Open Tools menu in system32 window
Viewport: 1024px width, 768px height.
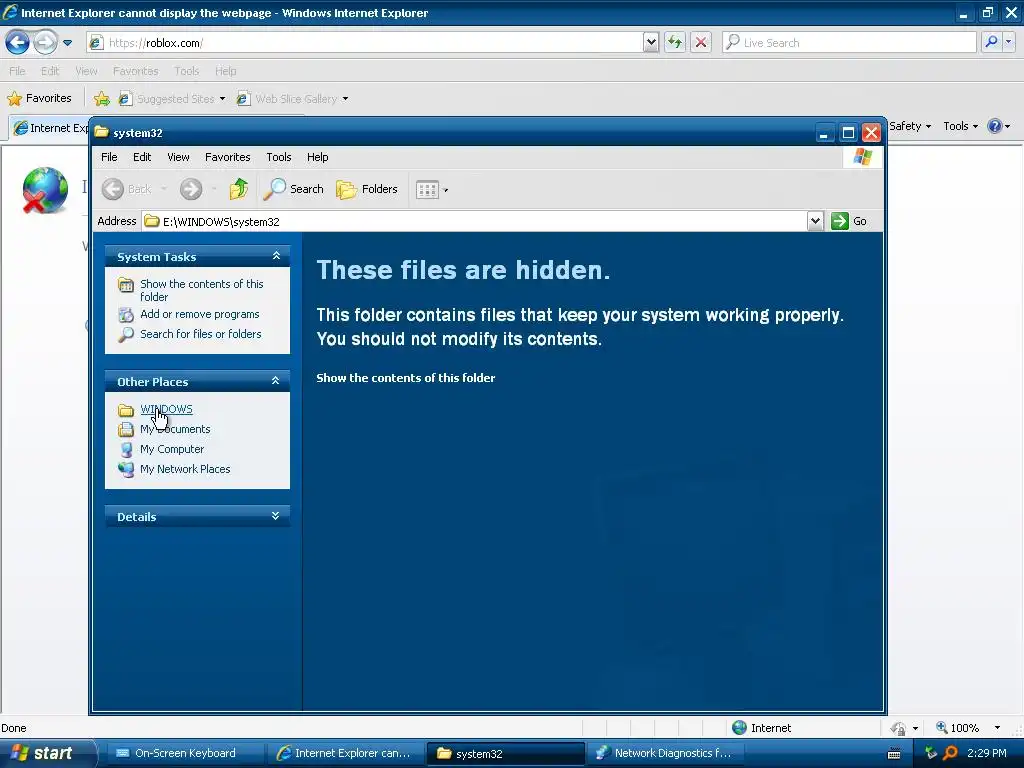point(279,157)
